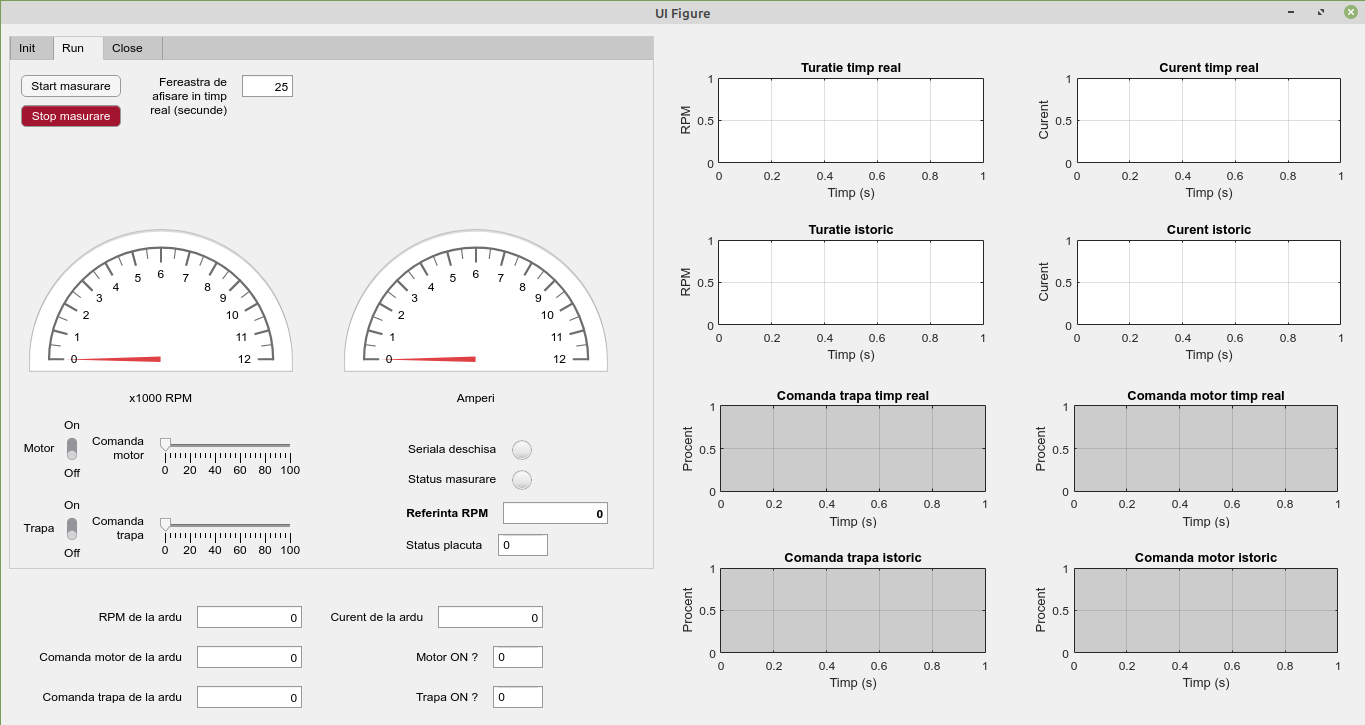
Task: Toggle the Motor On/Off switch
Action: pyautogui.click(x=72, y=449)
